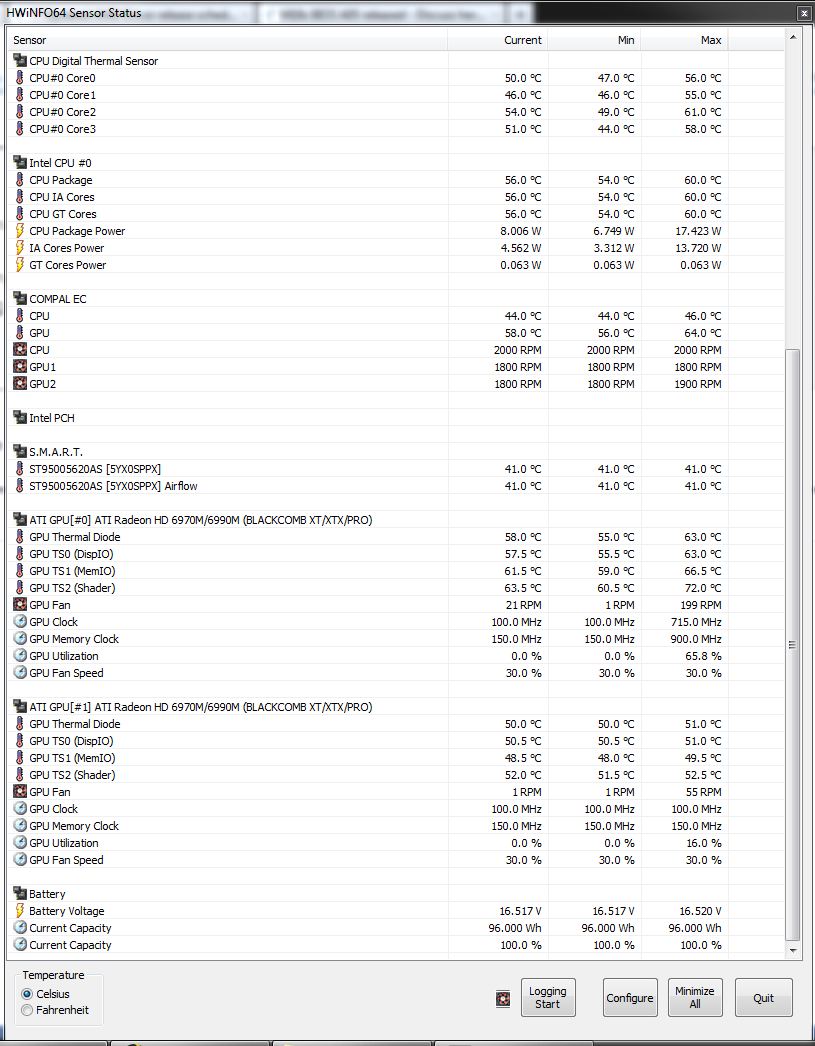Click the Minimize All button

pyautogui.click(x=695, y=997)
